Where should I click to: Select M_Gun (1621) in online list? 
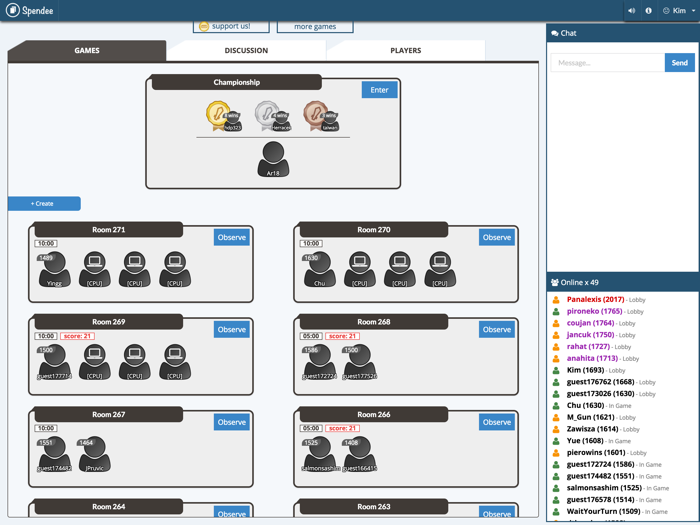pos(590,417)
